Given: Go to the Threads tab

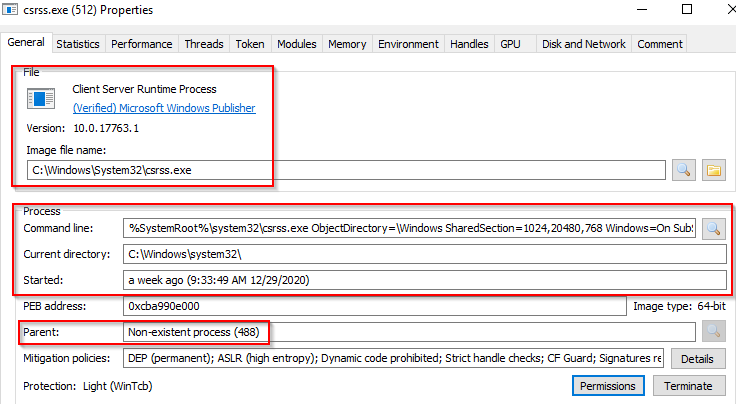Looking at the screenshot, I should coord(204,44).
